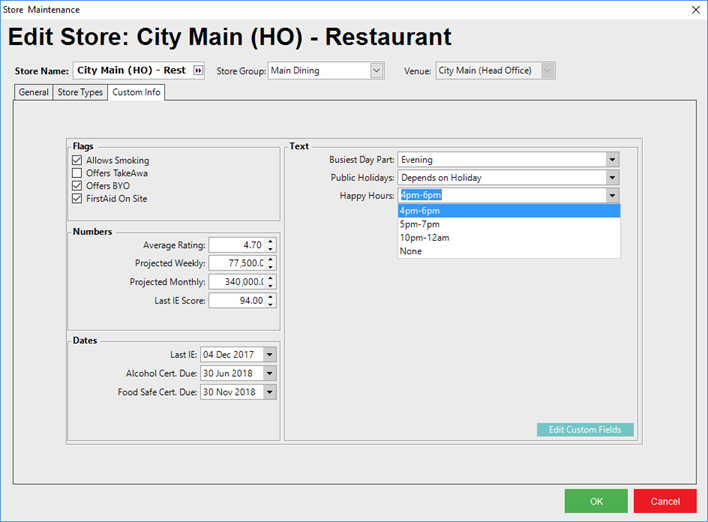Click the arrow icon beside Store Name
This screenshot has height=522, width=708.
[197, 71]
